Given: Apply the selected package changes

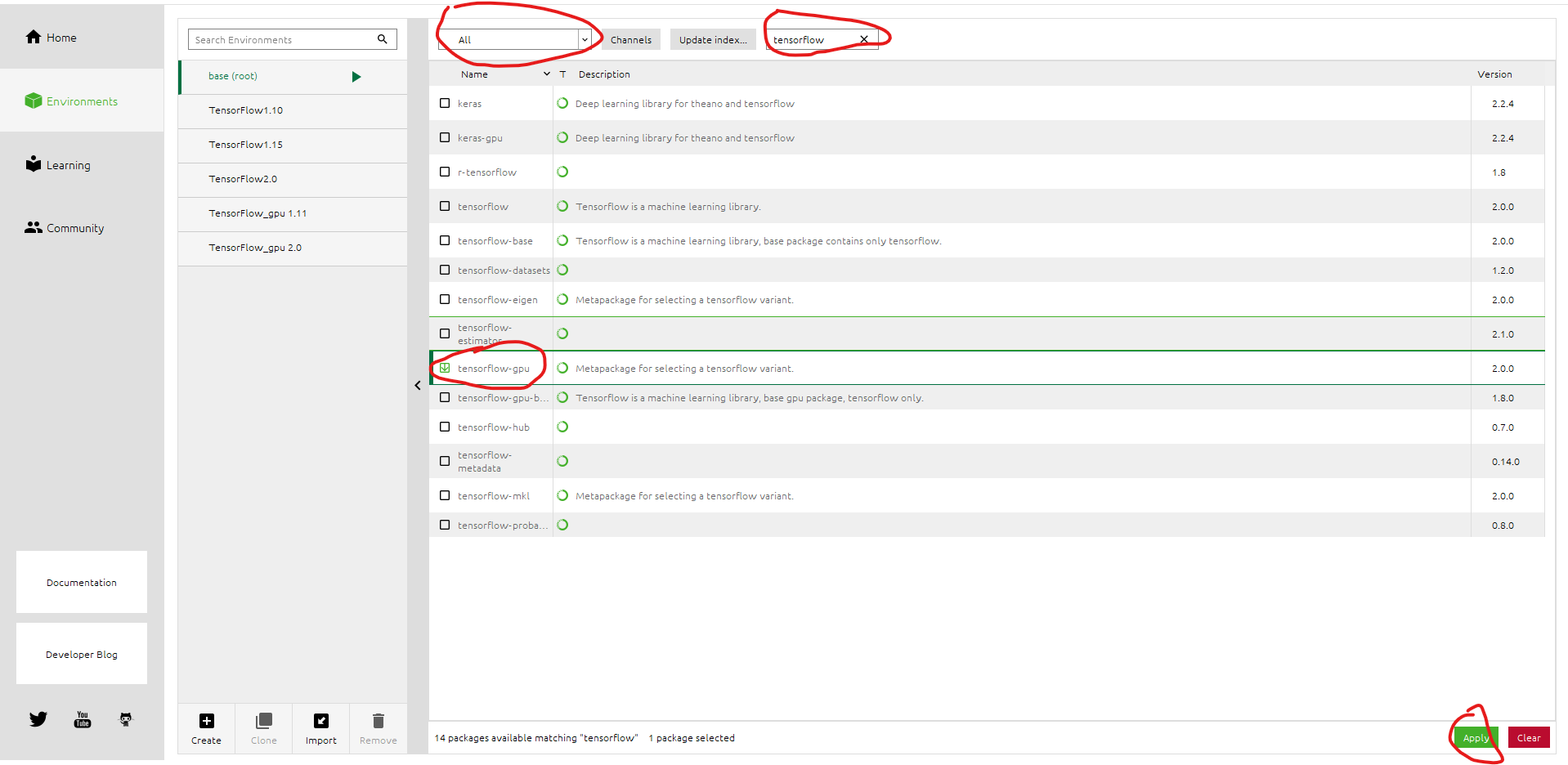Looking at the screenshot, I should [x=1476, y=737].
